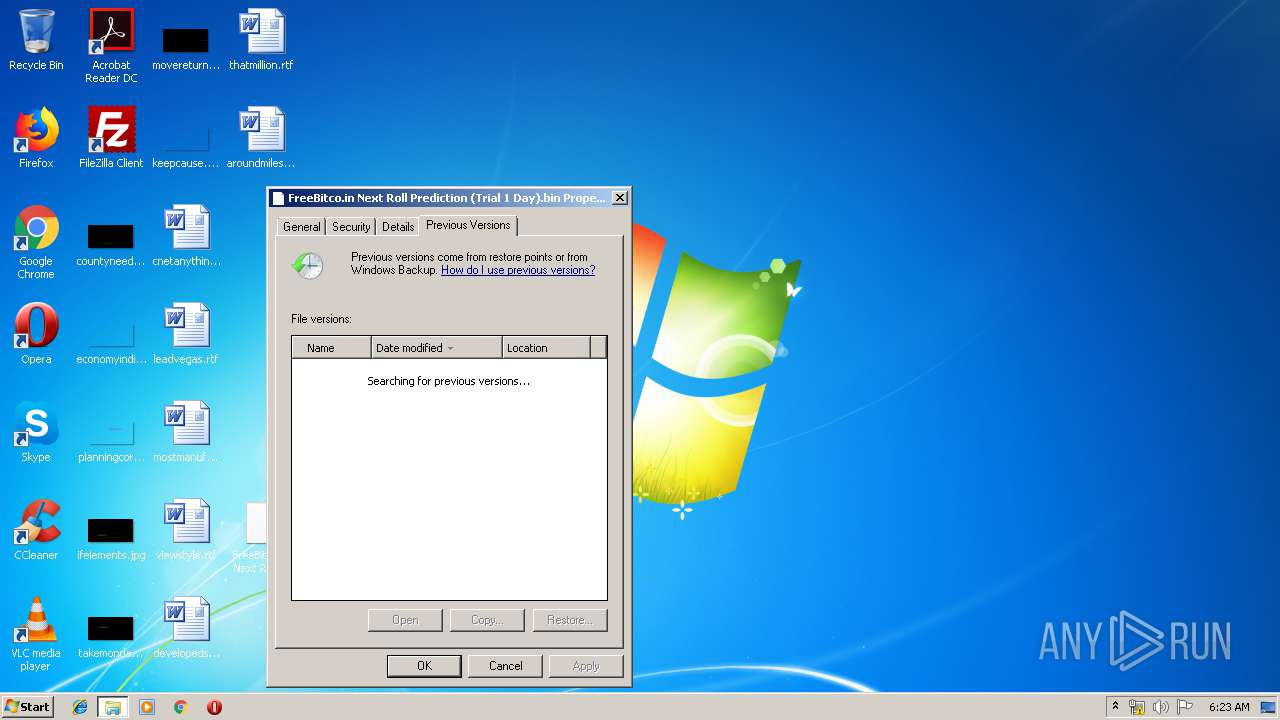
Task: Sort by the Date modified column
Action: (437, 348)
